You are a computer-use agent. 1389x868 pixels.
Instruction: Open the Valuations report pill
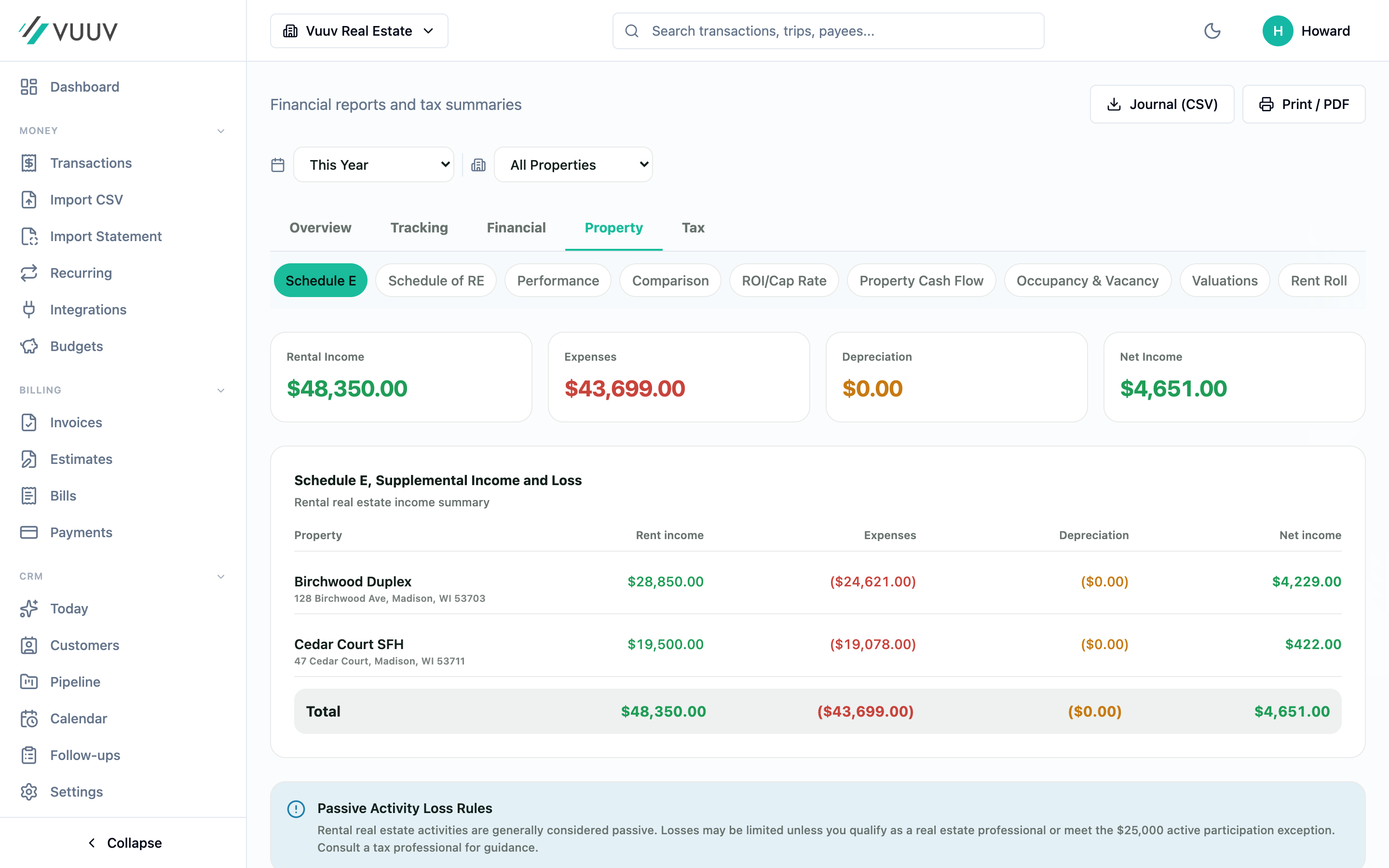(1224, 281)
